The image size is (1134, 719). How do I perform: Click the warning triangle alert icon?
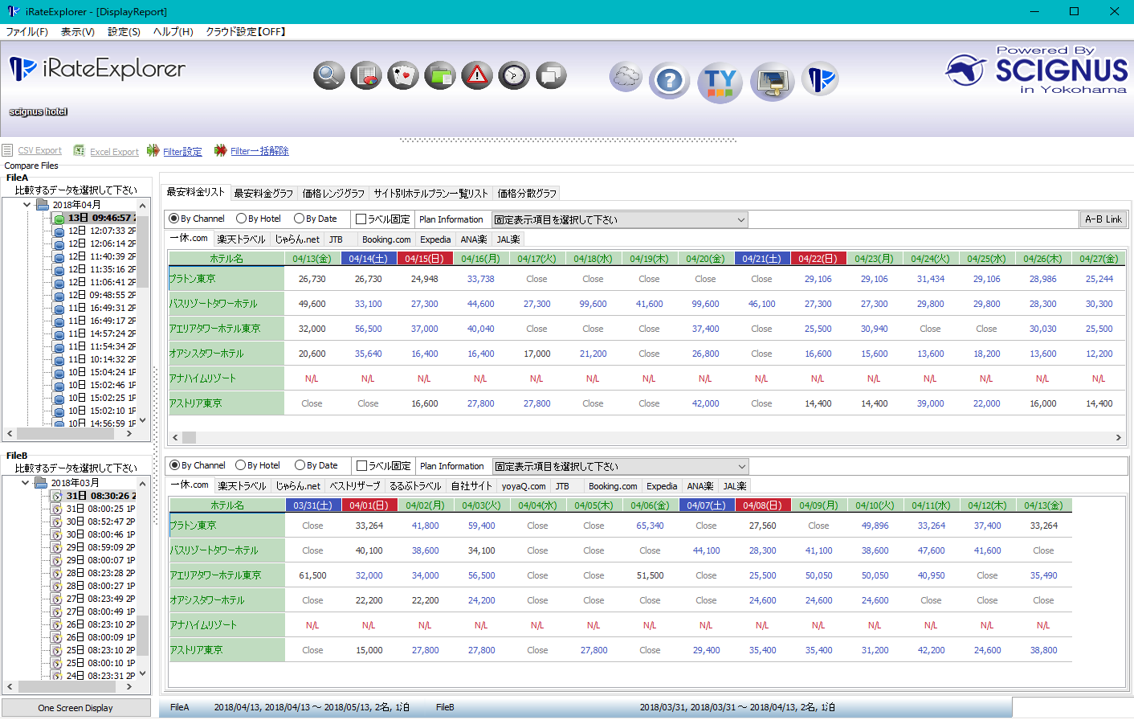477,75
